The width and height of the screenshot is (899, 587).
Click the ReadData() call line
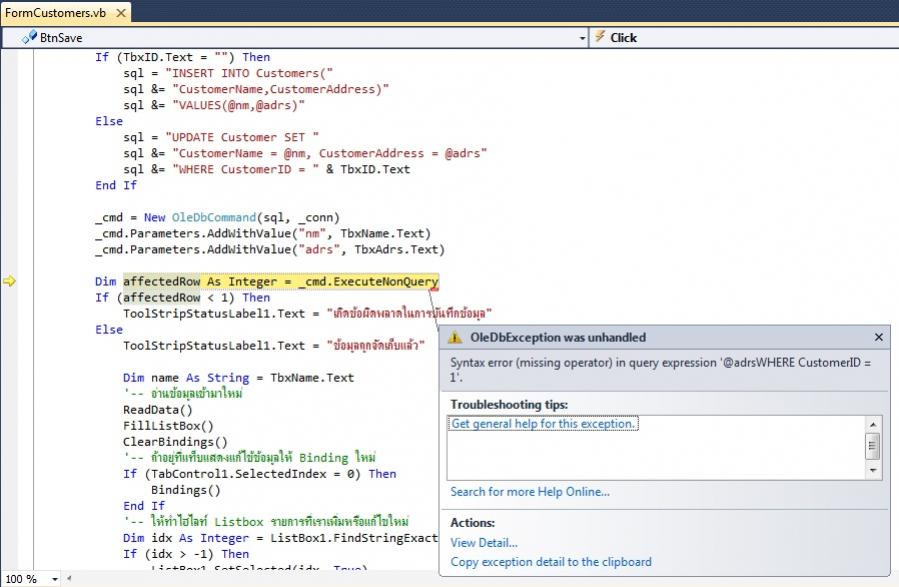[158, 410]
